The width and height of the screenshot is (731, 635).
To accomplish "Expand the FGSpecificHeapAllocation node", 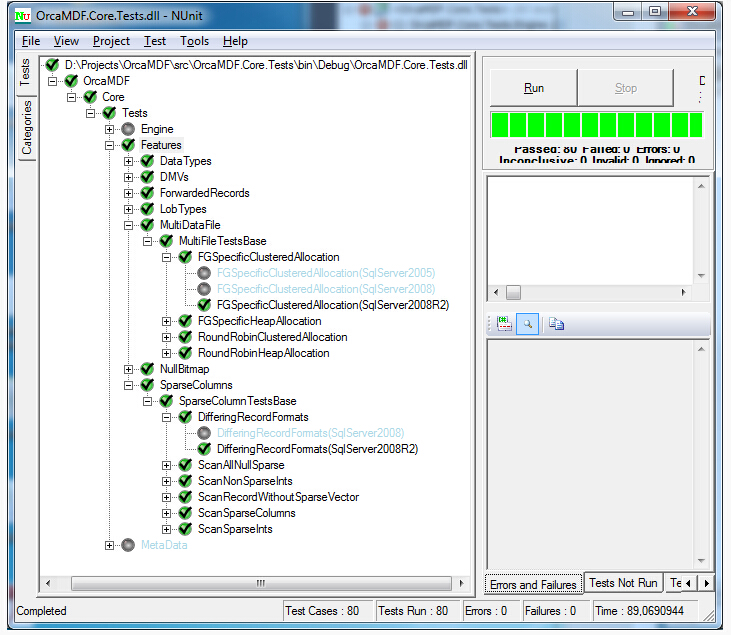I will (x=166, y=321).
